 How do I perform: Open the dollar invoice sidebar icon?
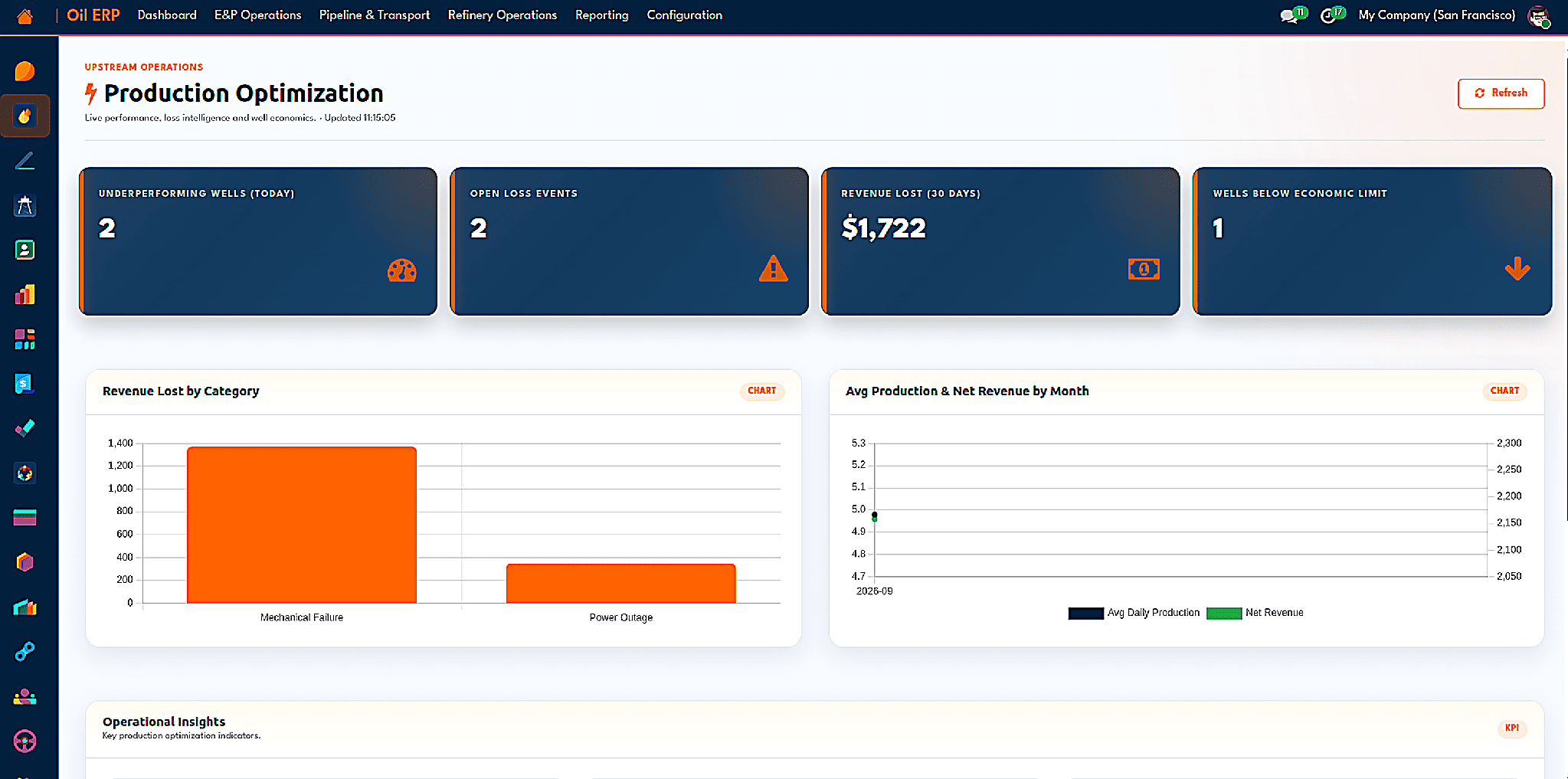pyautogui.click(x=25, y=384)
